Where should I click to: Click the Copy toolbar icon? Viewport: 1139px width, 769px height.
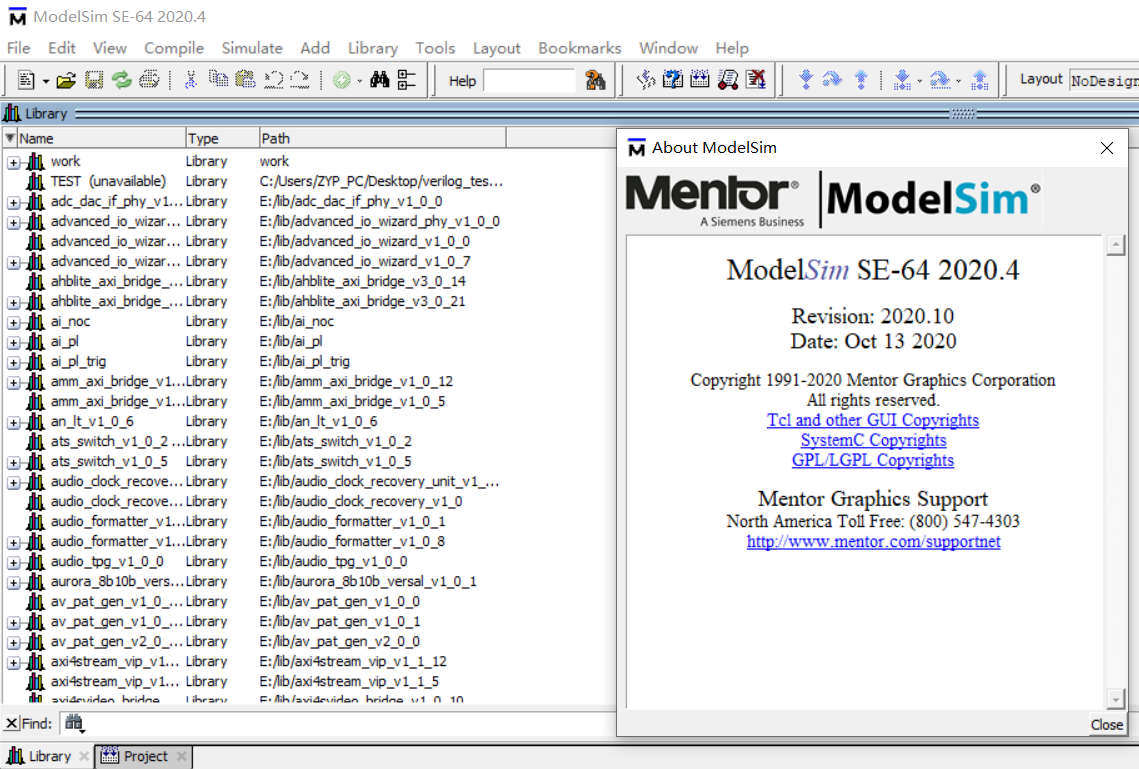coord(218,80)
